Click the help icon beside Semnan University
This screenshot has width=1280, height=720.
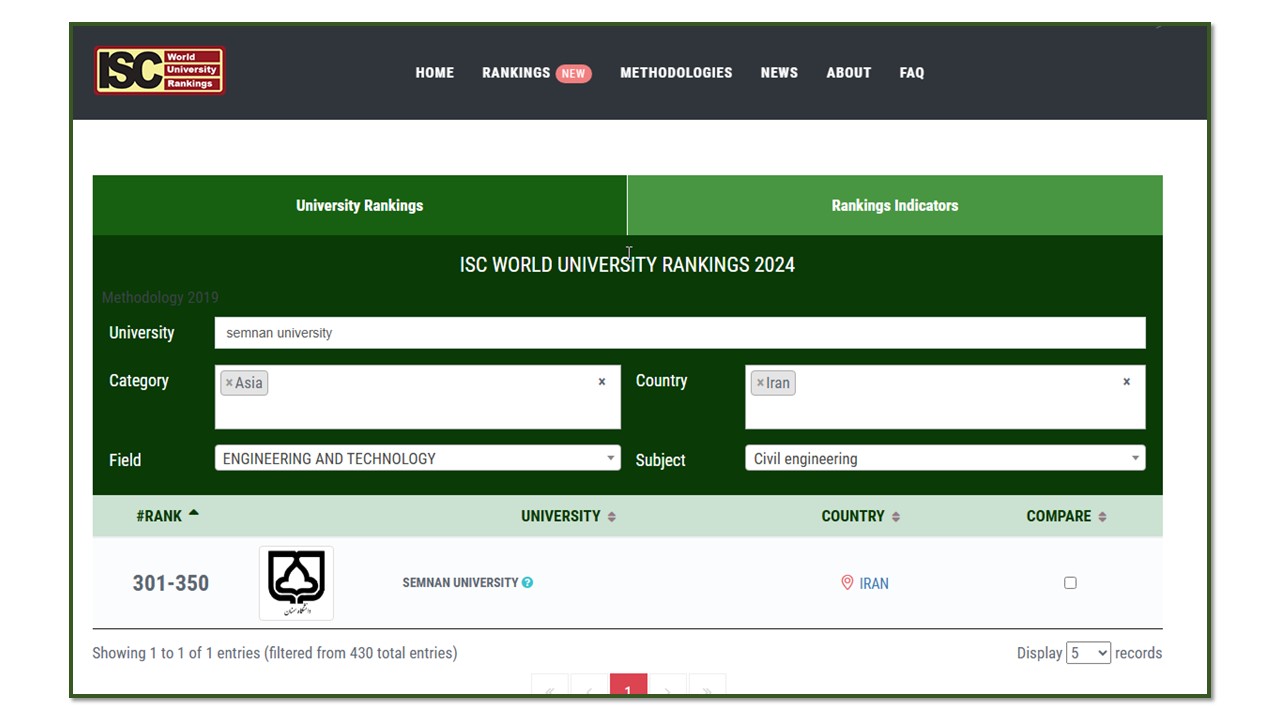pyautogui.click(x=527, y=582)
